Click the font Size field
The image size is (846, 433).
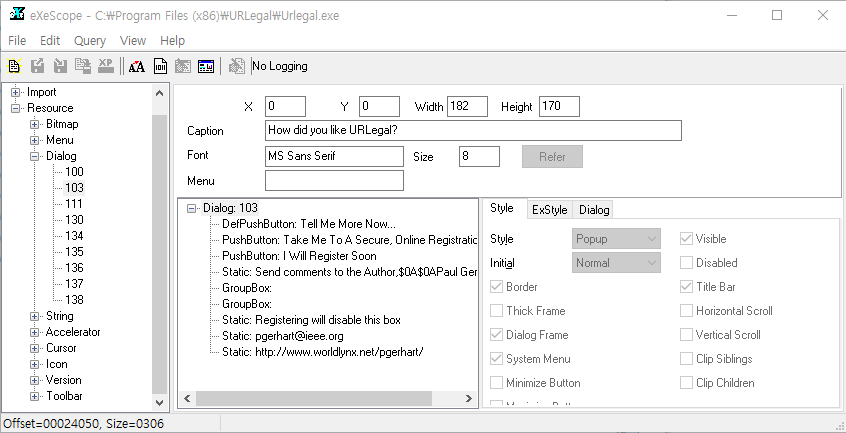point(479,156)
